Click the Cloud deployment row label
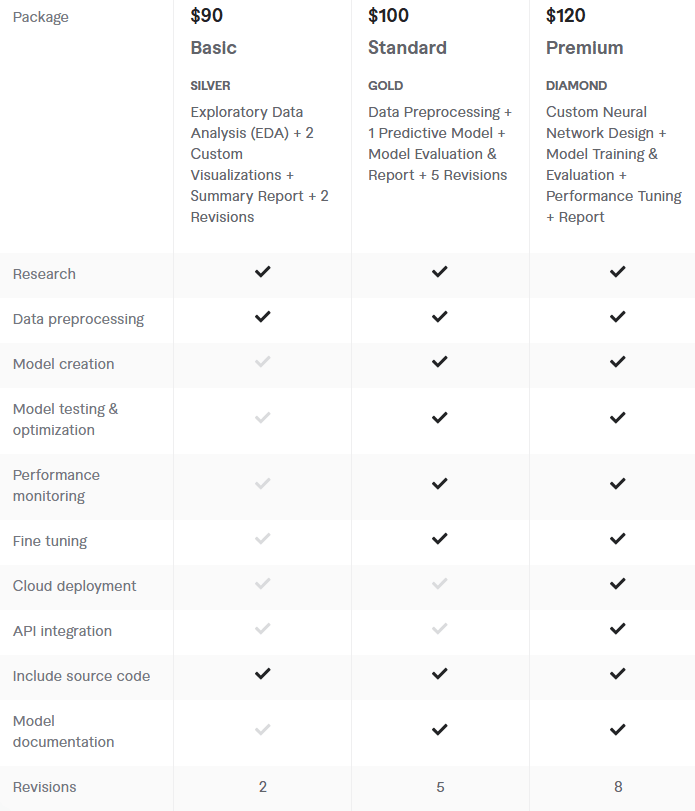 coord(75,586)
